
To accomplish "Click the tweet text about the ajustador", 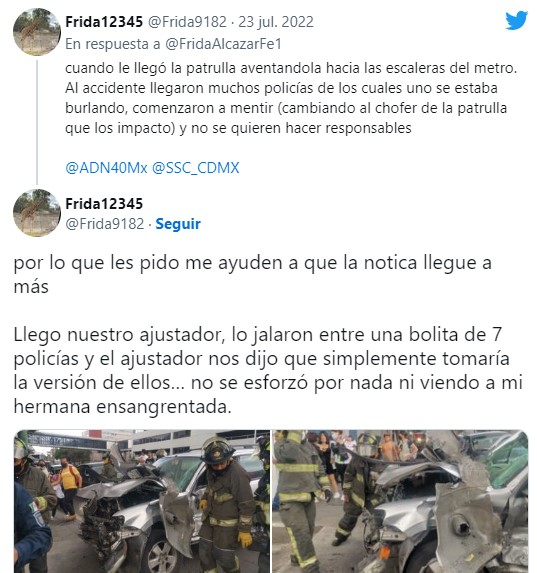I will point(268,371).
